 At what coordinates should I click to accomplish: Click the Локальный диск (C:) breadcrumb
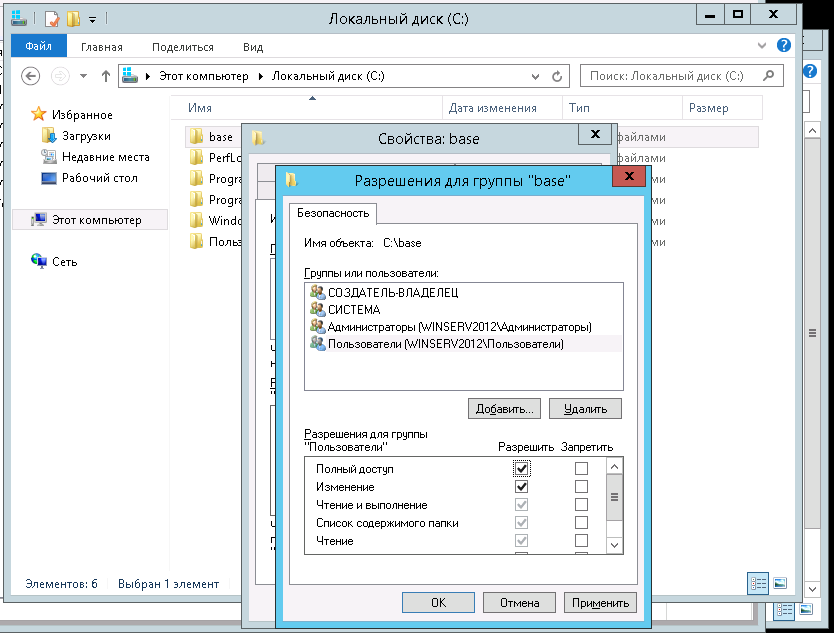pyautogui.click(x=328, y=76)
